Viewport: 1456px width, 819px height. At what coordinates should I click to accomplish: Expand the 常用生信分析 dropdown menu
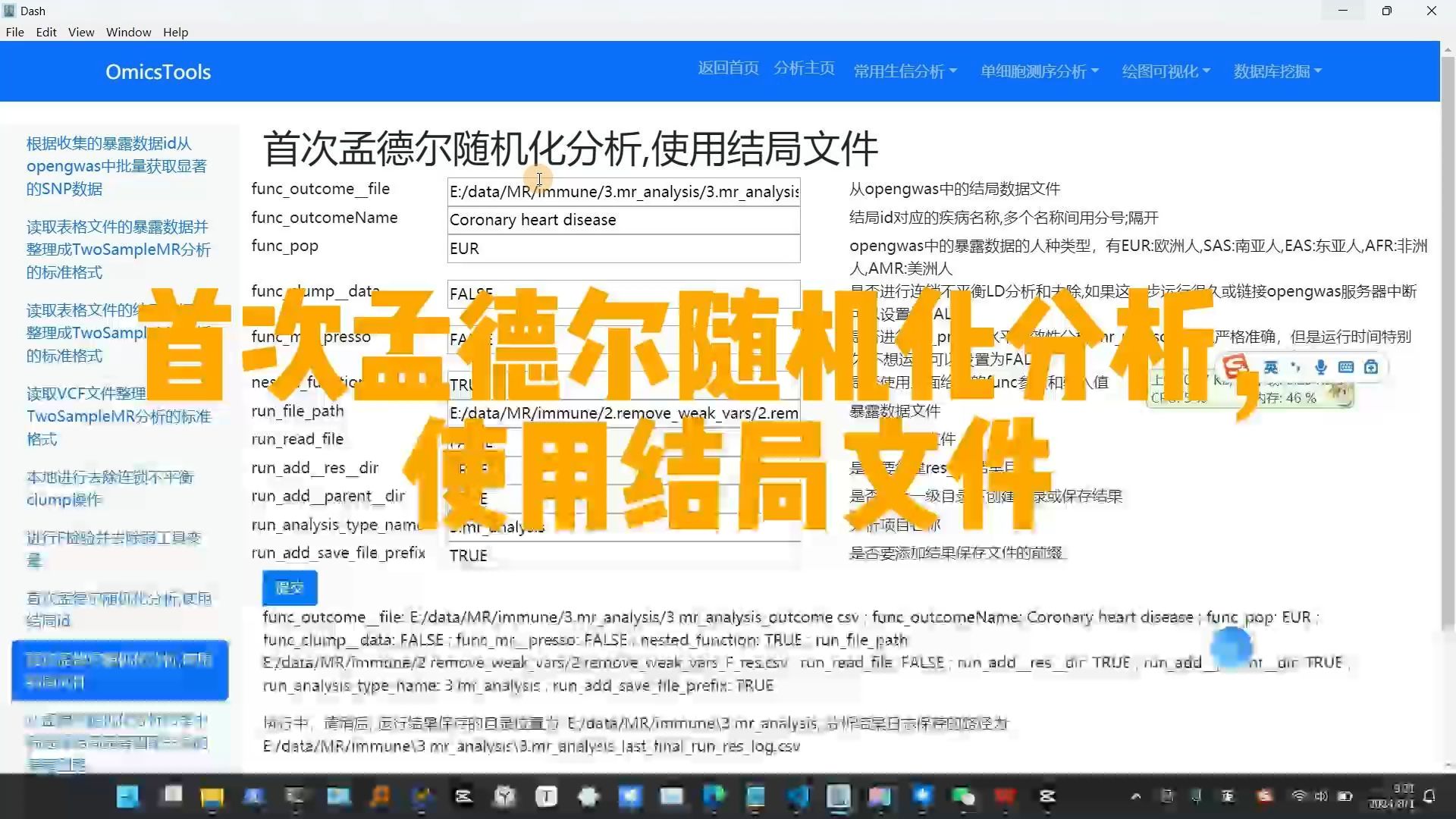pyautogui.click(x=905, y=71)
